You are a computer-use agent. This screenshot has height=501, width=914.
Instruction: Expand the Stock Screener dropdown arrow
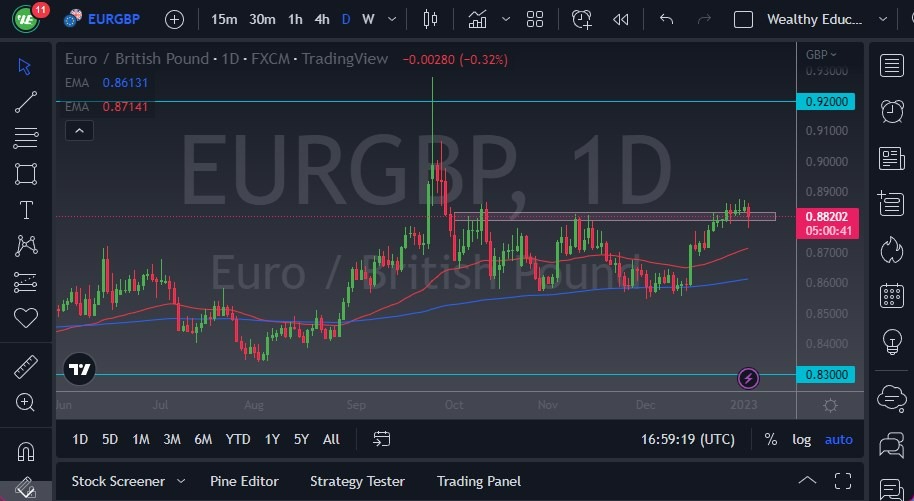tap(181, 481)
